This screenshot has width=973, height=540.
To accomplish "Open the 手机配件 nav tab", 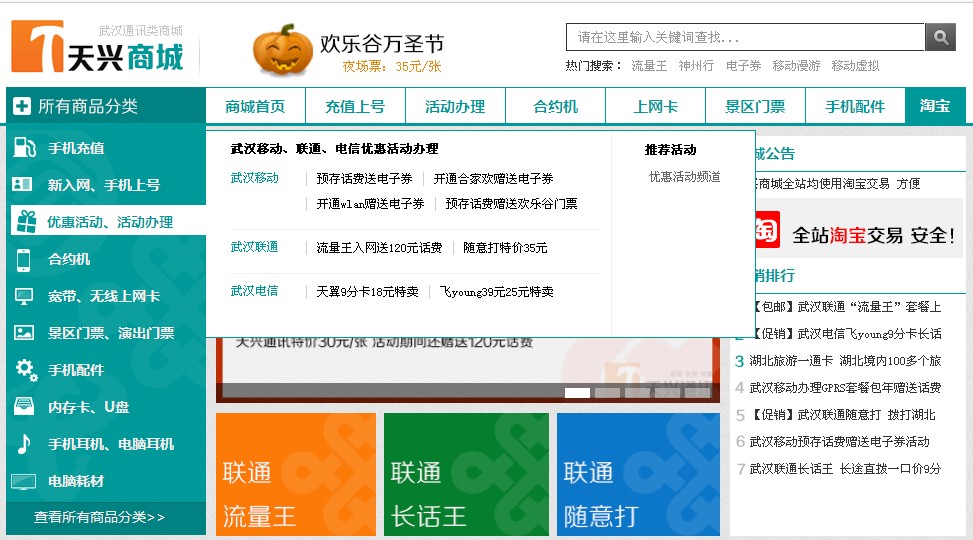I will point(855,106).
